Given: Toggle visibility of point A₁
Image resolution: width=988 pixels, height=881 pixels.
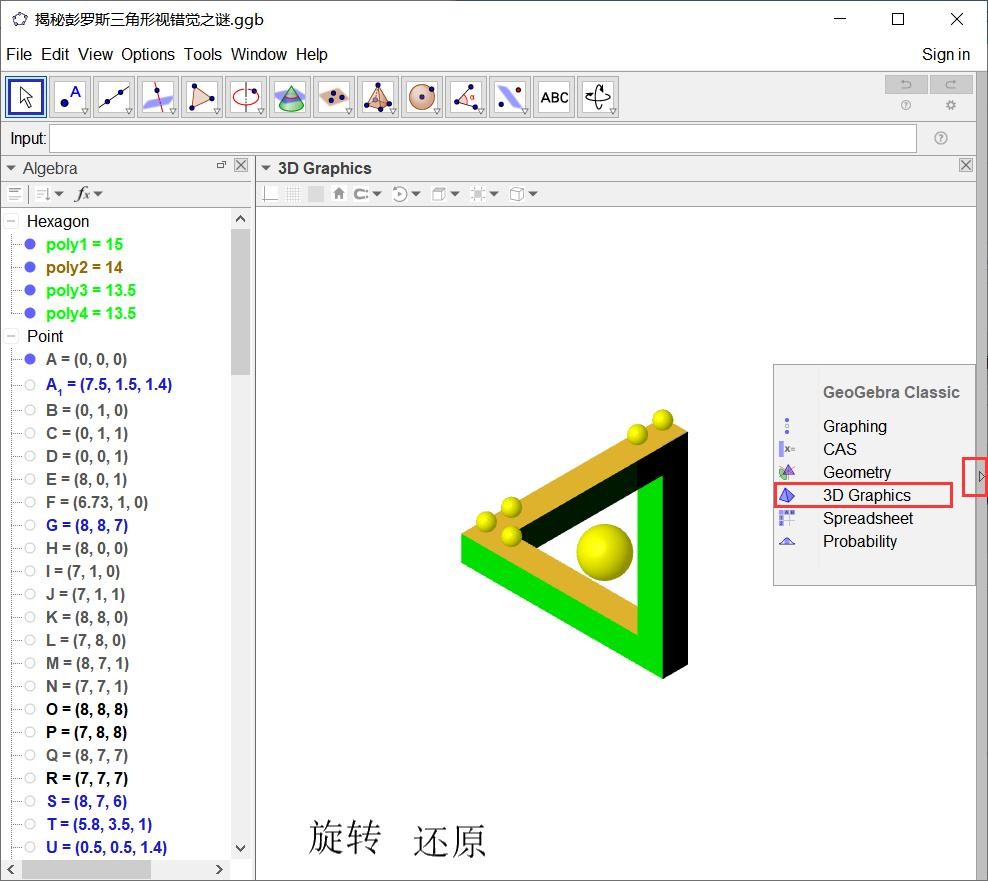Looking at the screenshot, I should pyautogui.click(x=30, y=385).
